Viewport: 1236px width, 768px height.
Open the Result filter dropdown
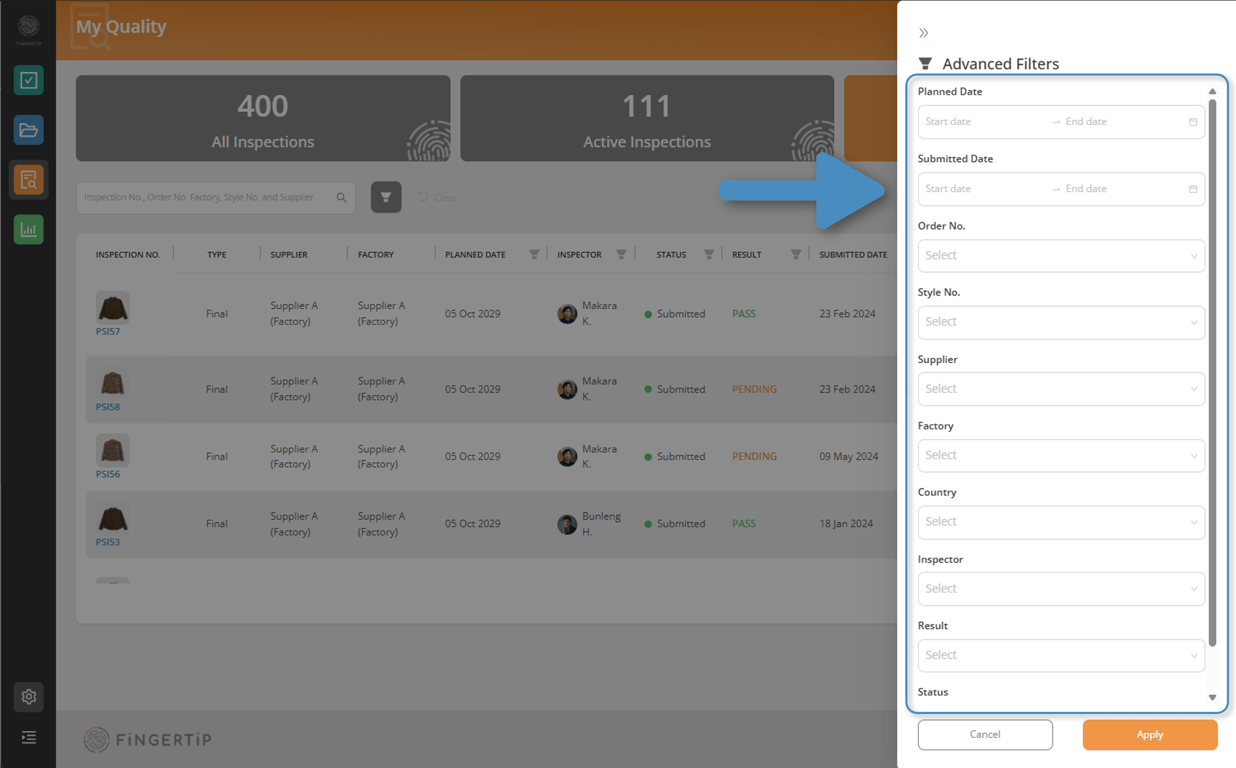coord(1061,655)
